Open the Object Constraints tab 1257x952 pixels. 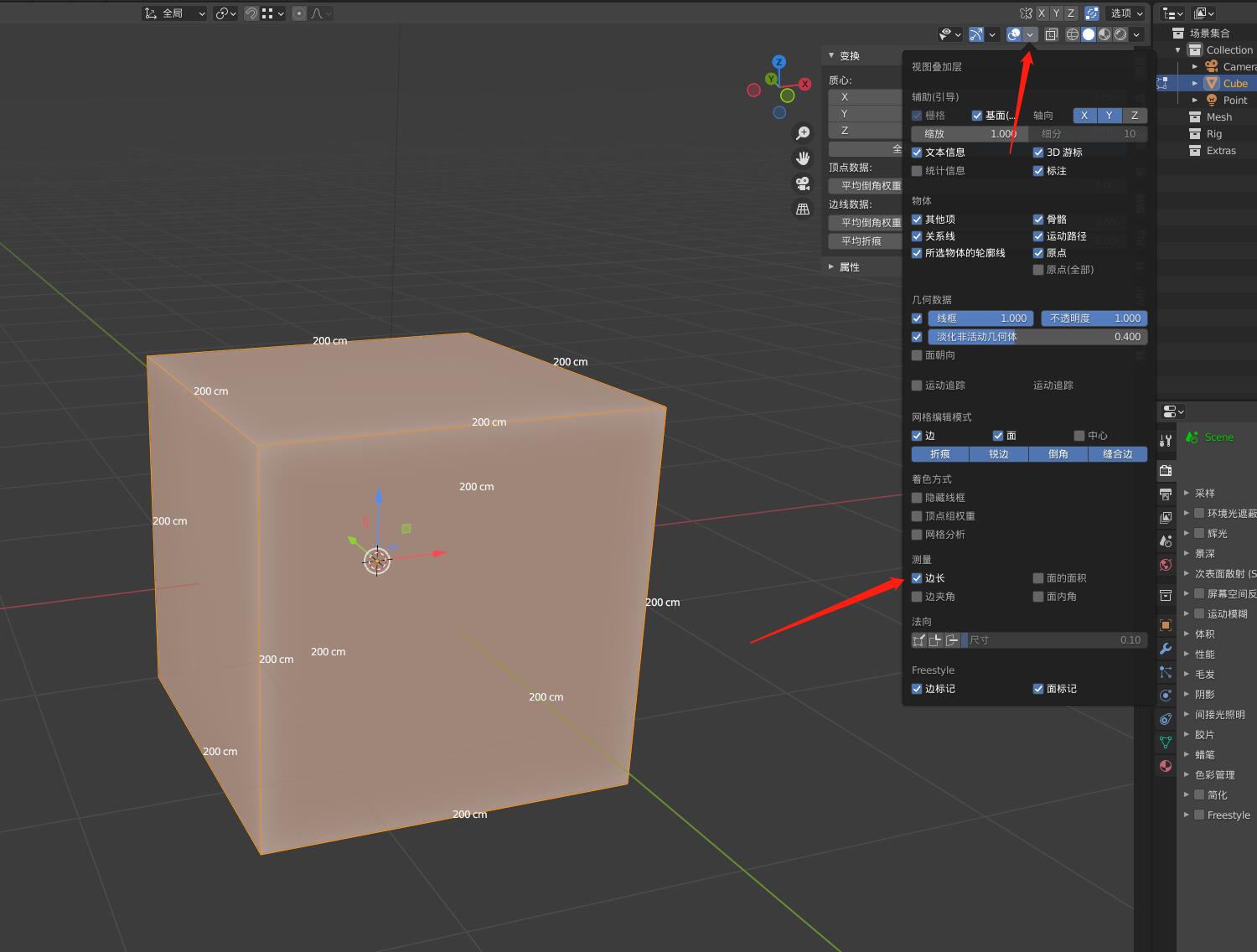point(1166,719)
